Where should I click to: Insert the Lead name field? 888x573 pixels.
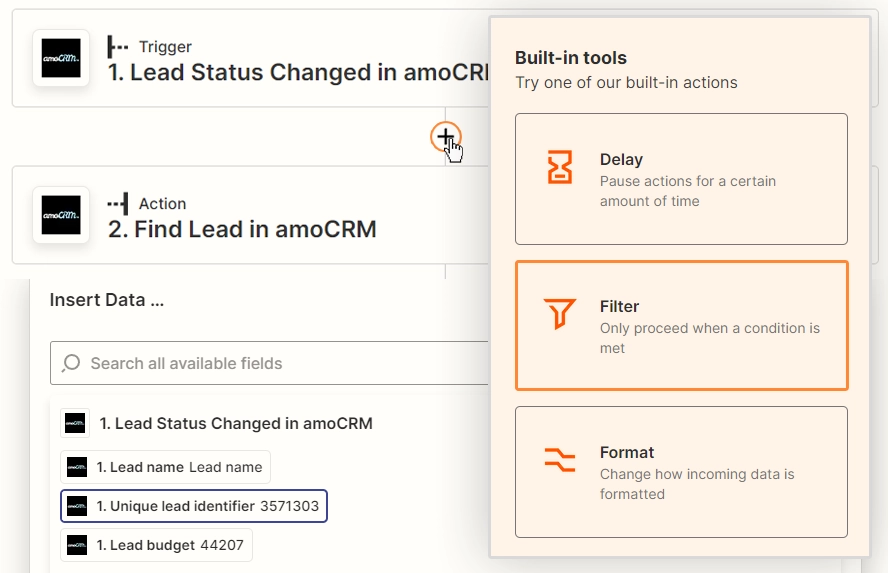point(165,467)
